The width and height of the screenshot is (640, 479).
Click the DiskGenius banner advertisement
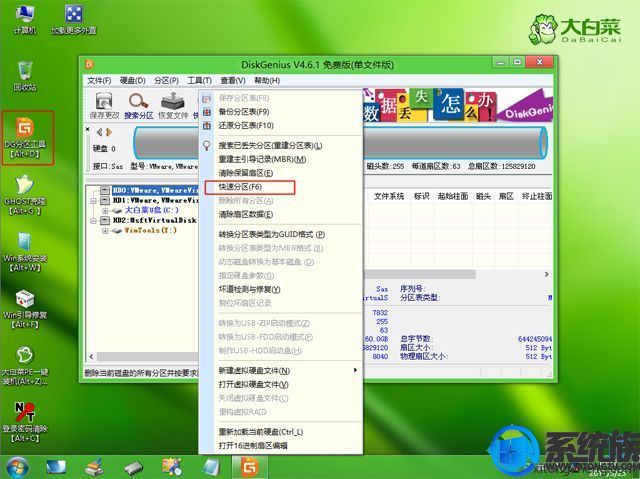point(458,105)
